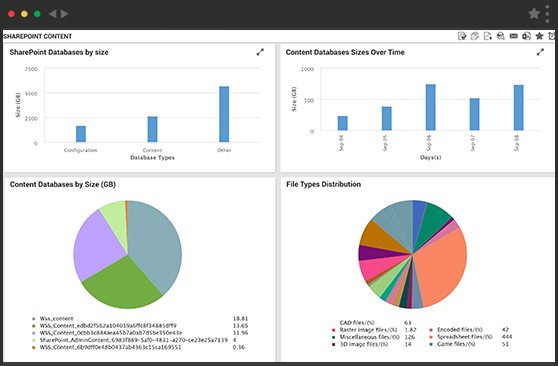The height and width of the screenshot is (366, 558).
Task: Click the WSS_Content_edbd2f562a104019a6ffc8f34885dff9 legend entry
Action: click(108, 326)
